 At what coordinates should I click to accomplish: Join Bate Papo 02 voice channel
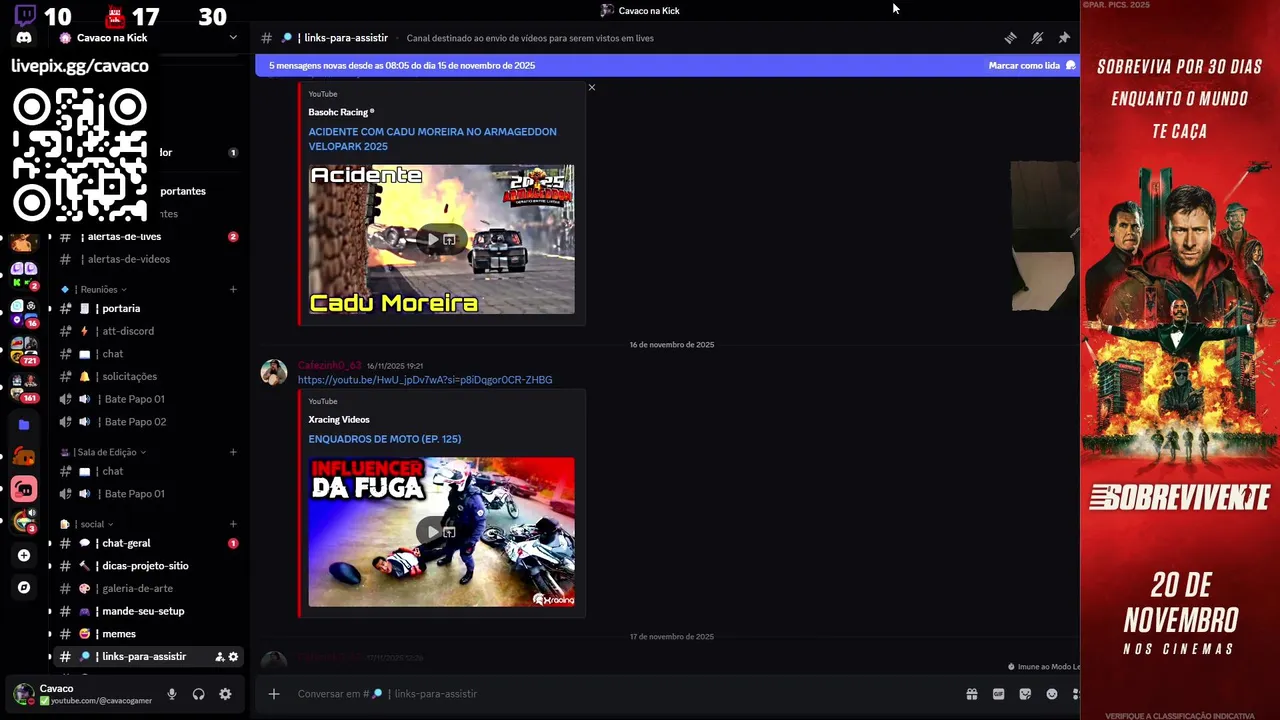146,422
